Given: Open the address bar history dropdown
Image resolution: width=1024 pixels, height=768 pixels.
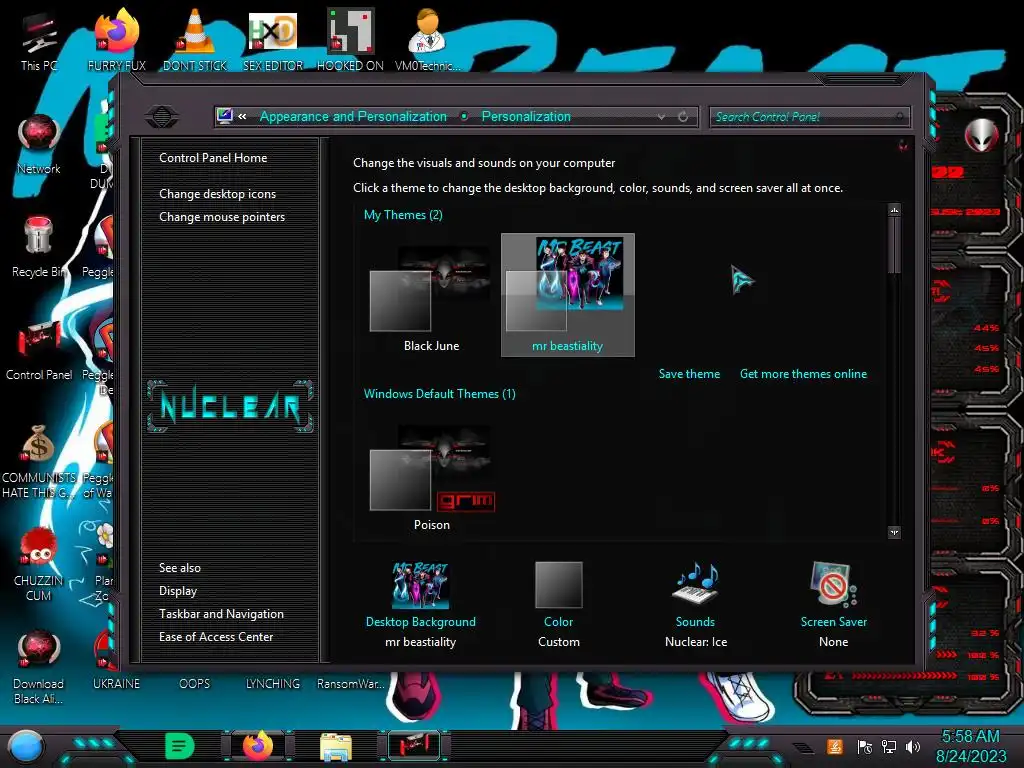Looking at the screenshot, I should 662,116.
